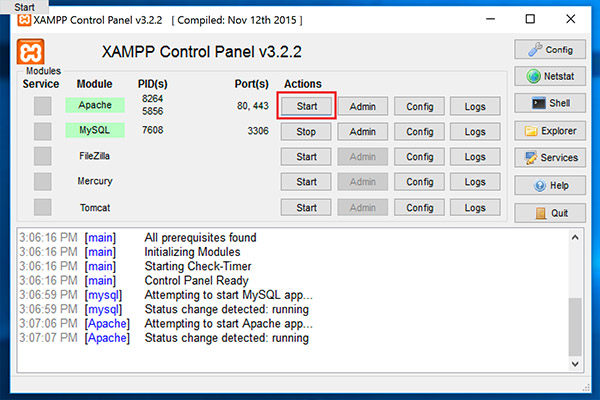Open Tomcat Logs menu
Screen dimensions: 600x400
(475, 208)
